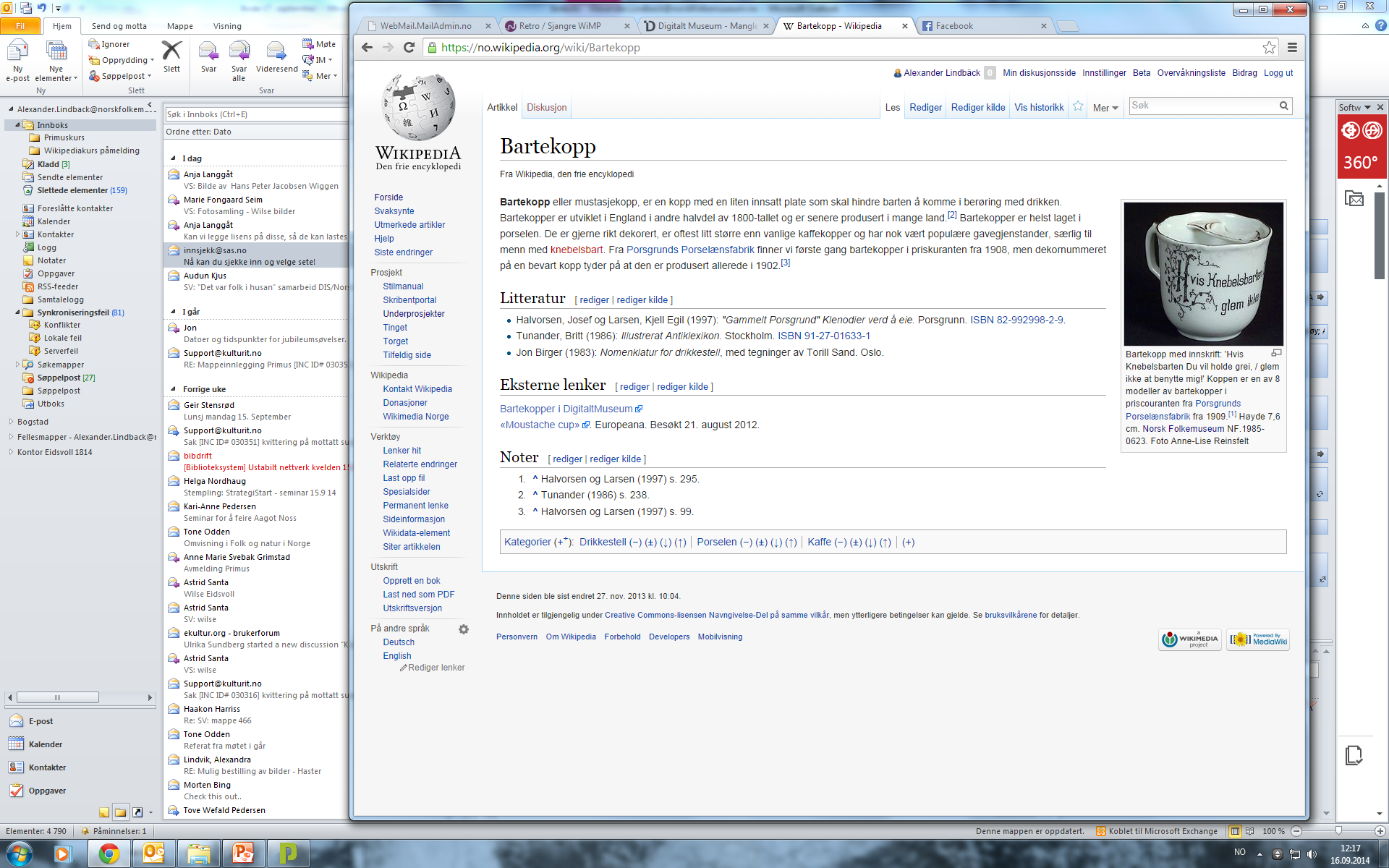Click Chrome address bar URL

540,48
